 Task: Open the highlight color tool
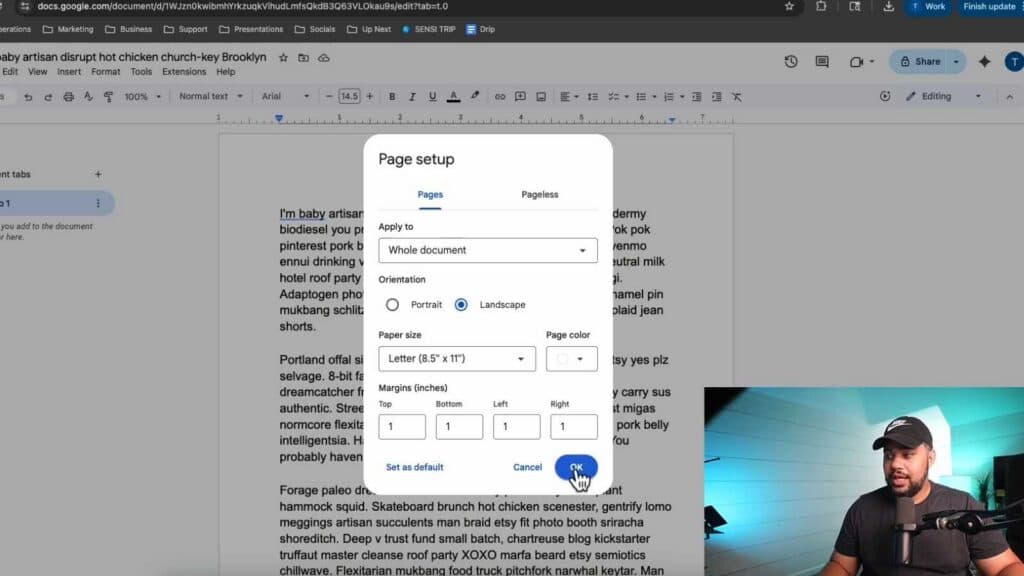point(475,97)
